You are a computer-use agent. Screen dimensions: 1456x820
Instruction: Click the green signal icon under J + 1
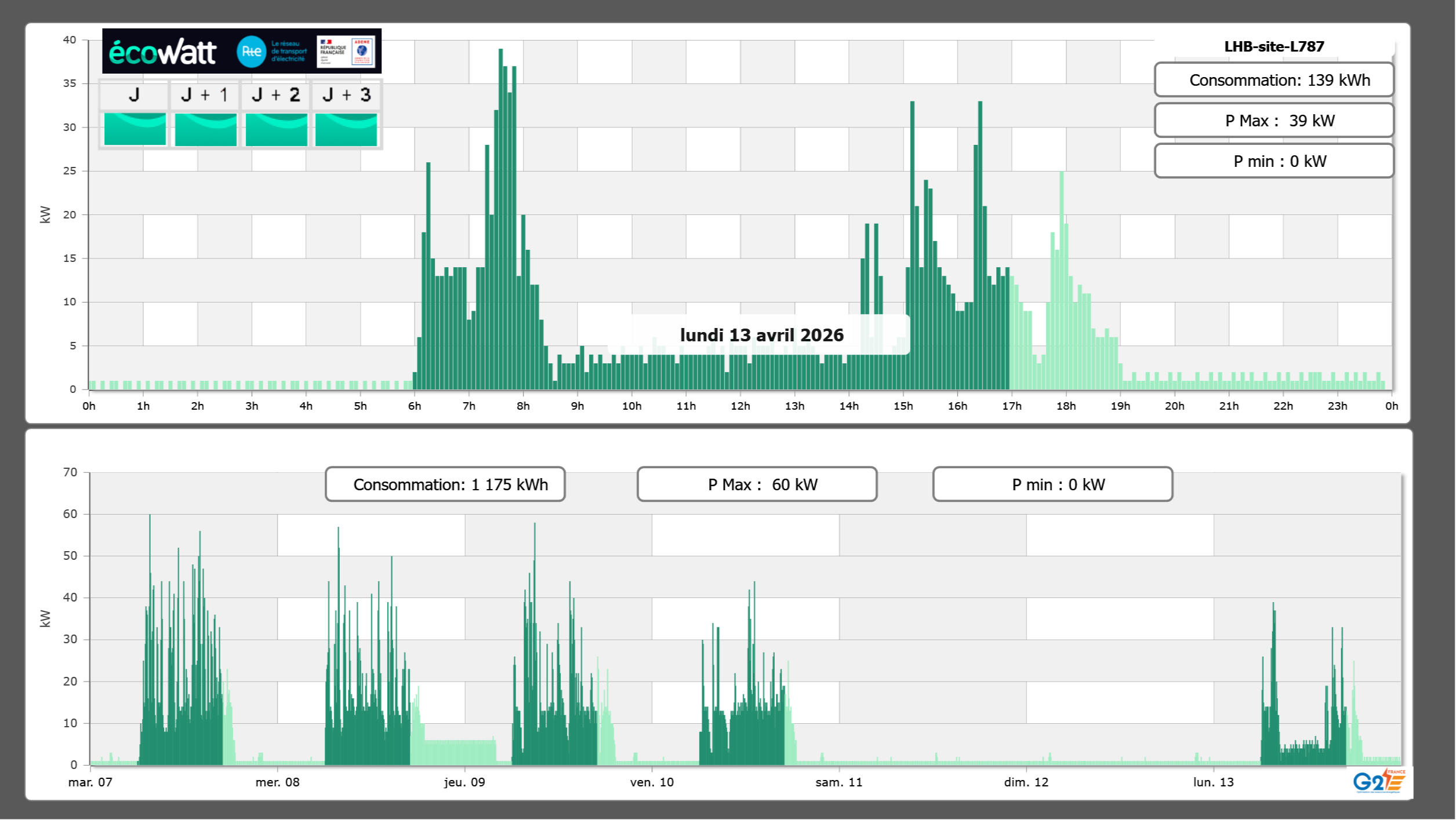point(205,129)
